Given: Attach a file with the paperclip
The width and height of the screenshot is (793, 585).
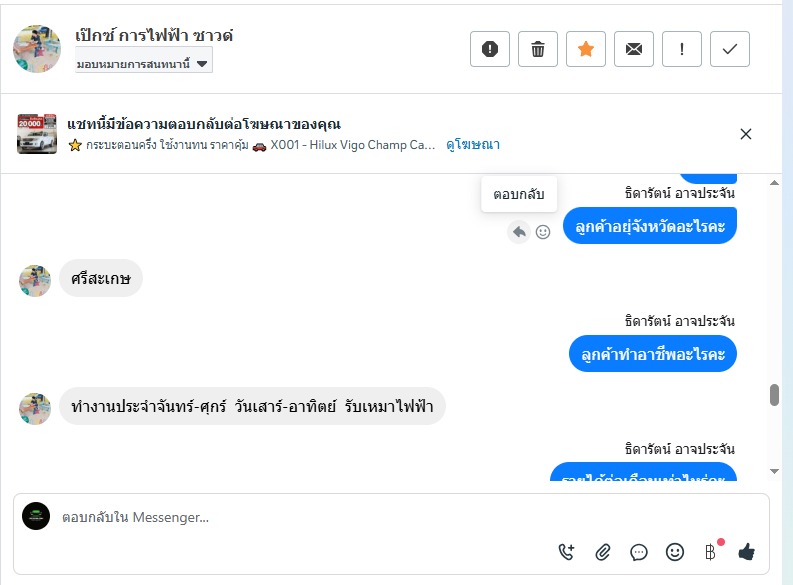Looking at the screenshot, I should pyautogui.click(x=603, y=551).
